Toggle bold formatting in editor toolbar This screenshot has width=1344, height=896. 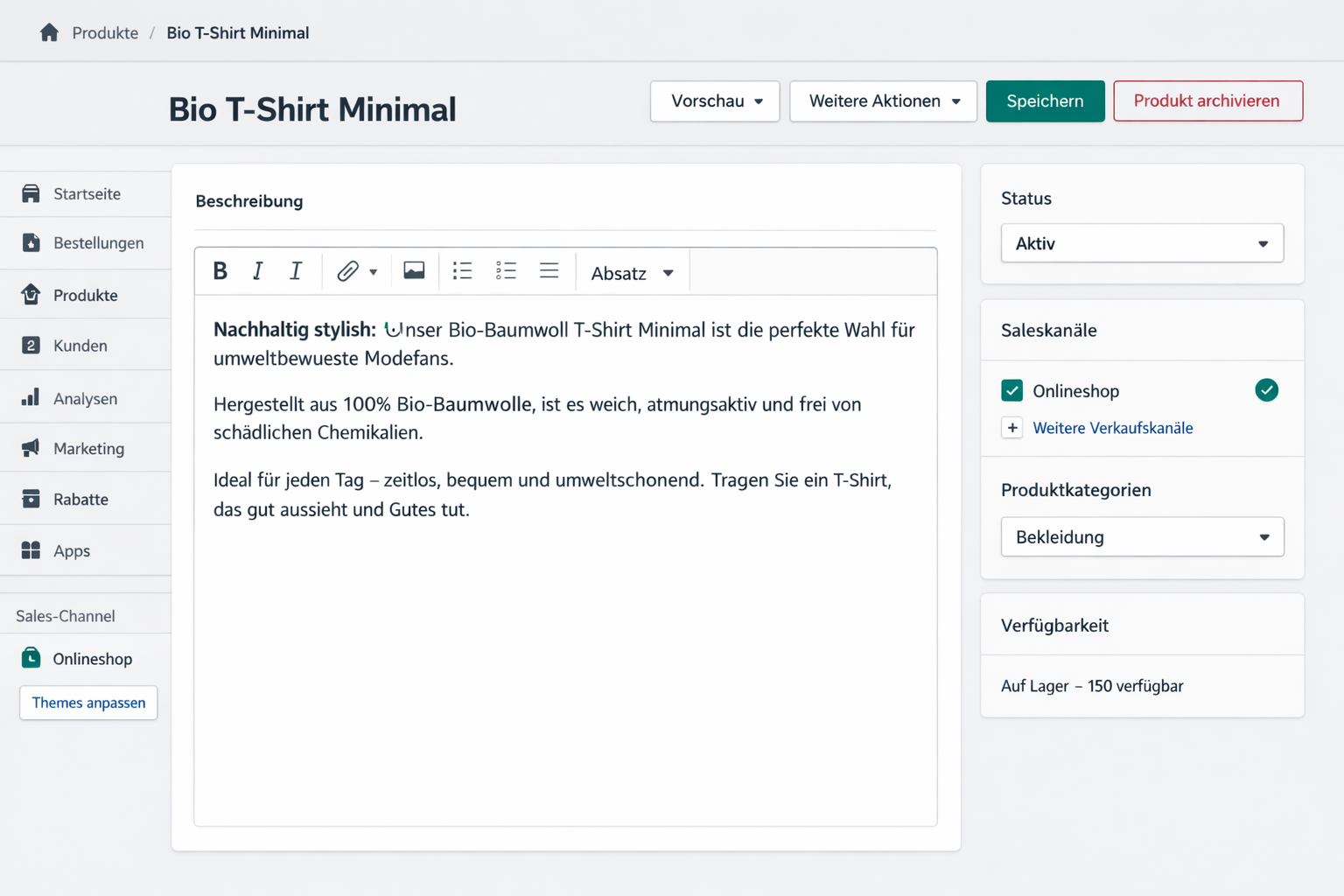click(220, 271)
